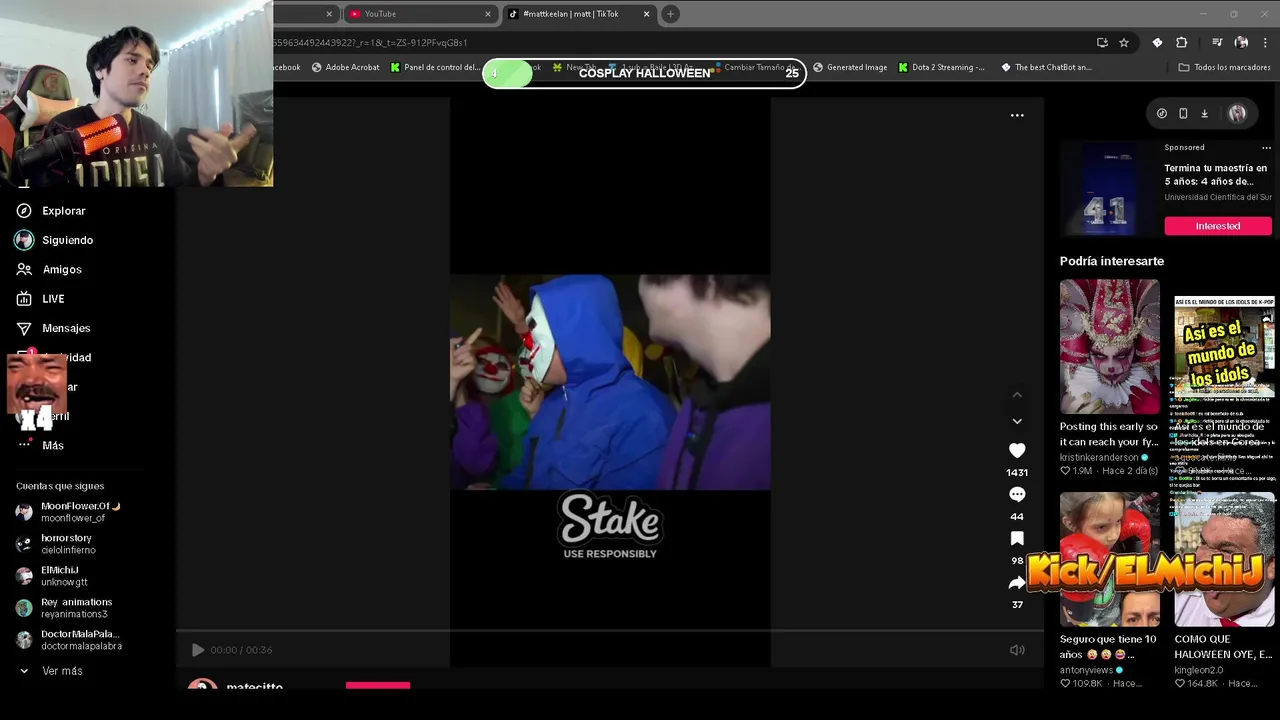
Task: Open the 'COMO QUE HALOWEEN OYE' video
Action: [1224, 558]
